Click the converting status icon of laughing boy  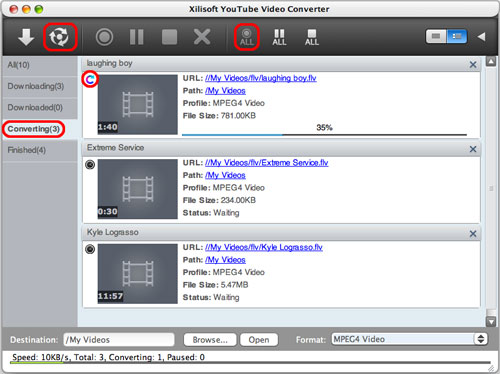pyautogui.click(x=90, y=79)
